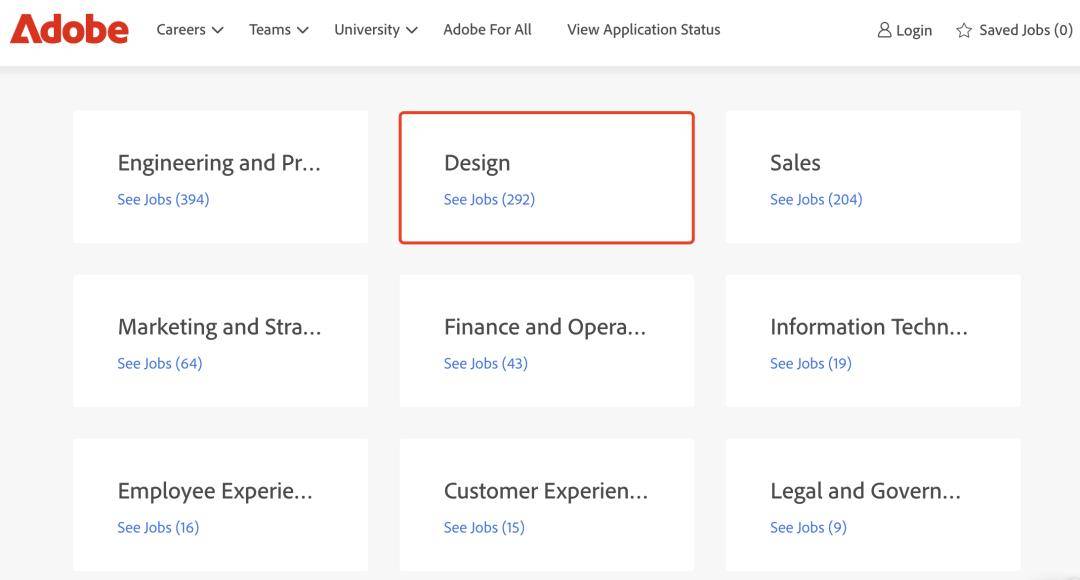Open the Adobe For All menu item
Viewport: 1080px width, 580px height.
point(487,30)
